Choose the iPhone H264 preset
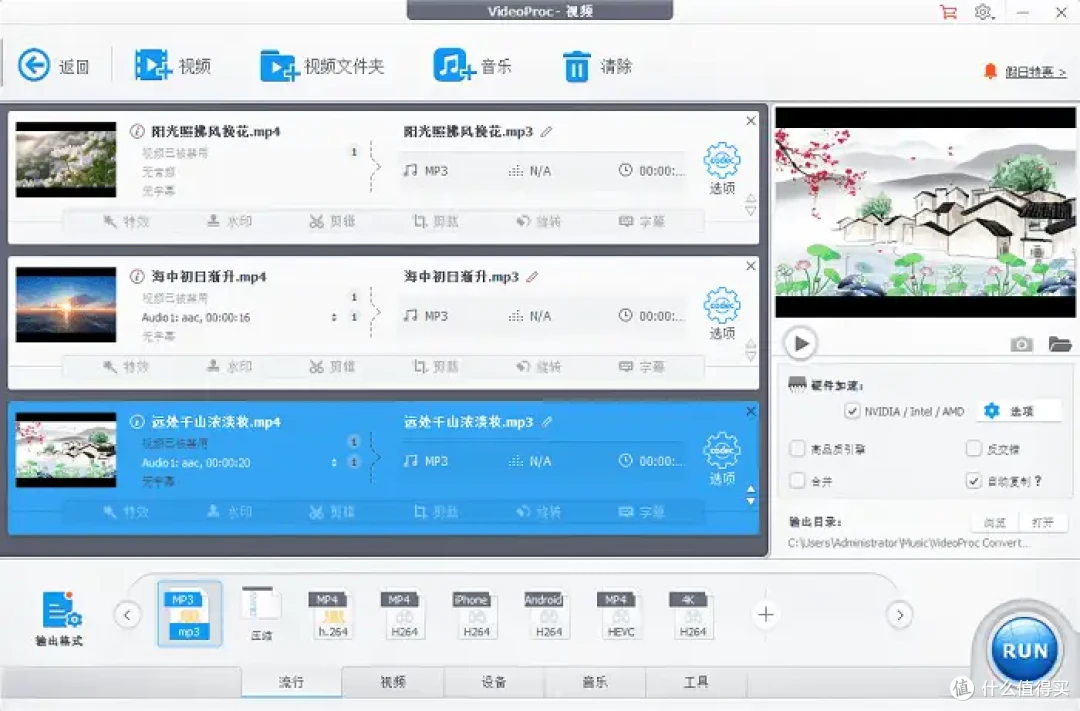1080x711 pixels. tap(476, 615)
